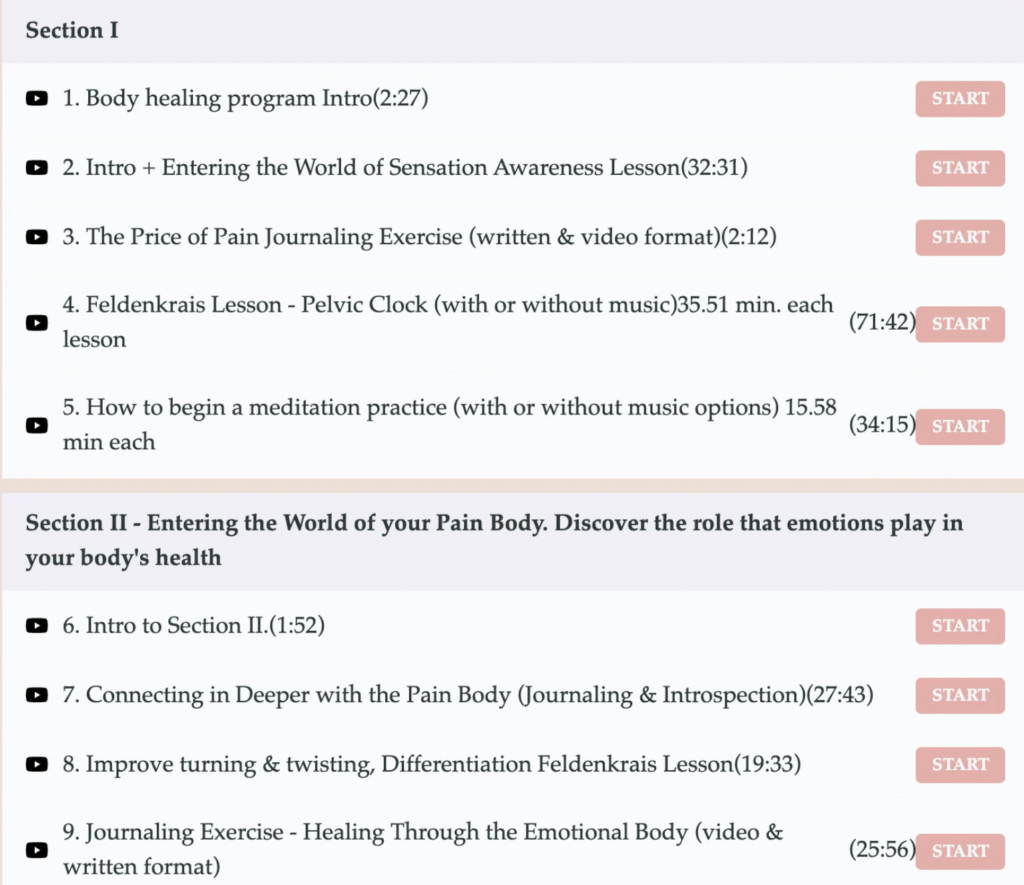Click video icon next to Price of Pain Journaling
1024x885 pixels.
[x=36, y=237]
